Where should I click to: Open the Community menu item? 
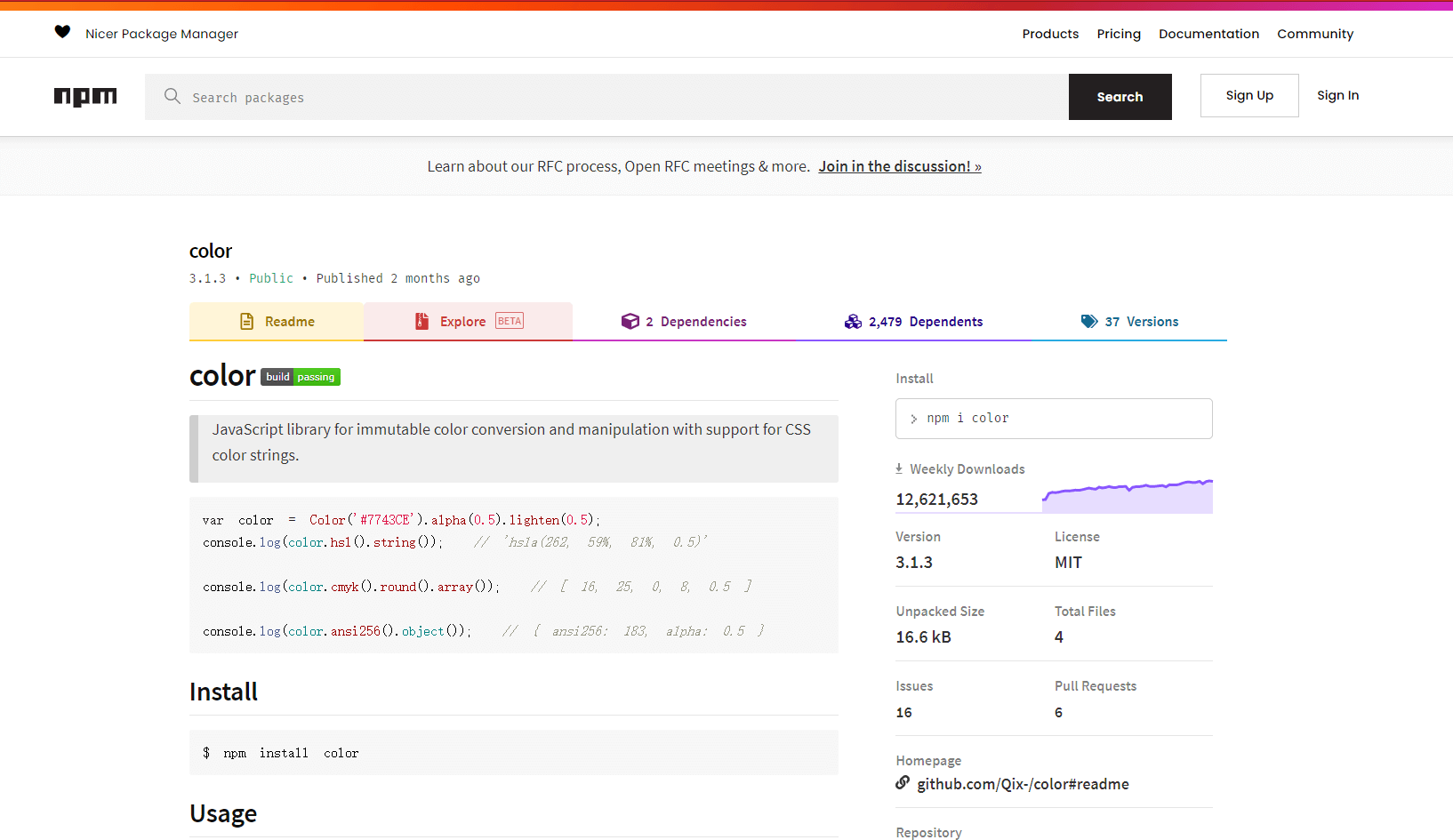1315,34
